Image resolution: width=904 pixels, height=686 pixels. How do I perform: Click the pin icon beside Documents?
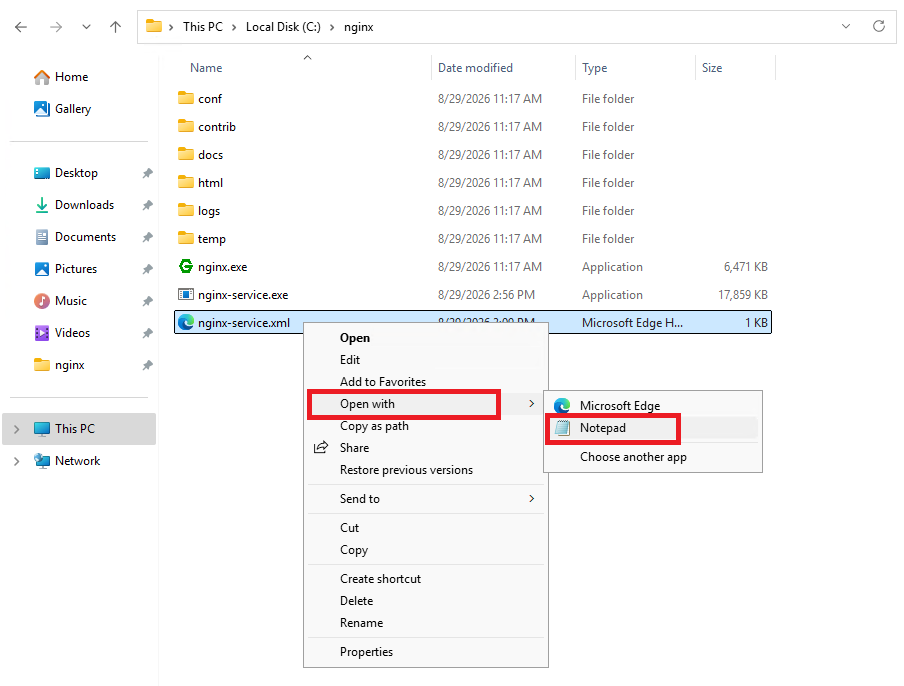148,237
